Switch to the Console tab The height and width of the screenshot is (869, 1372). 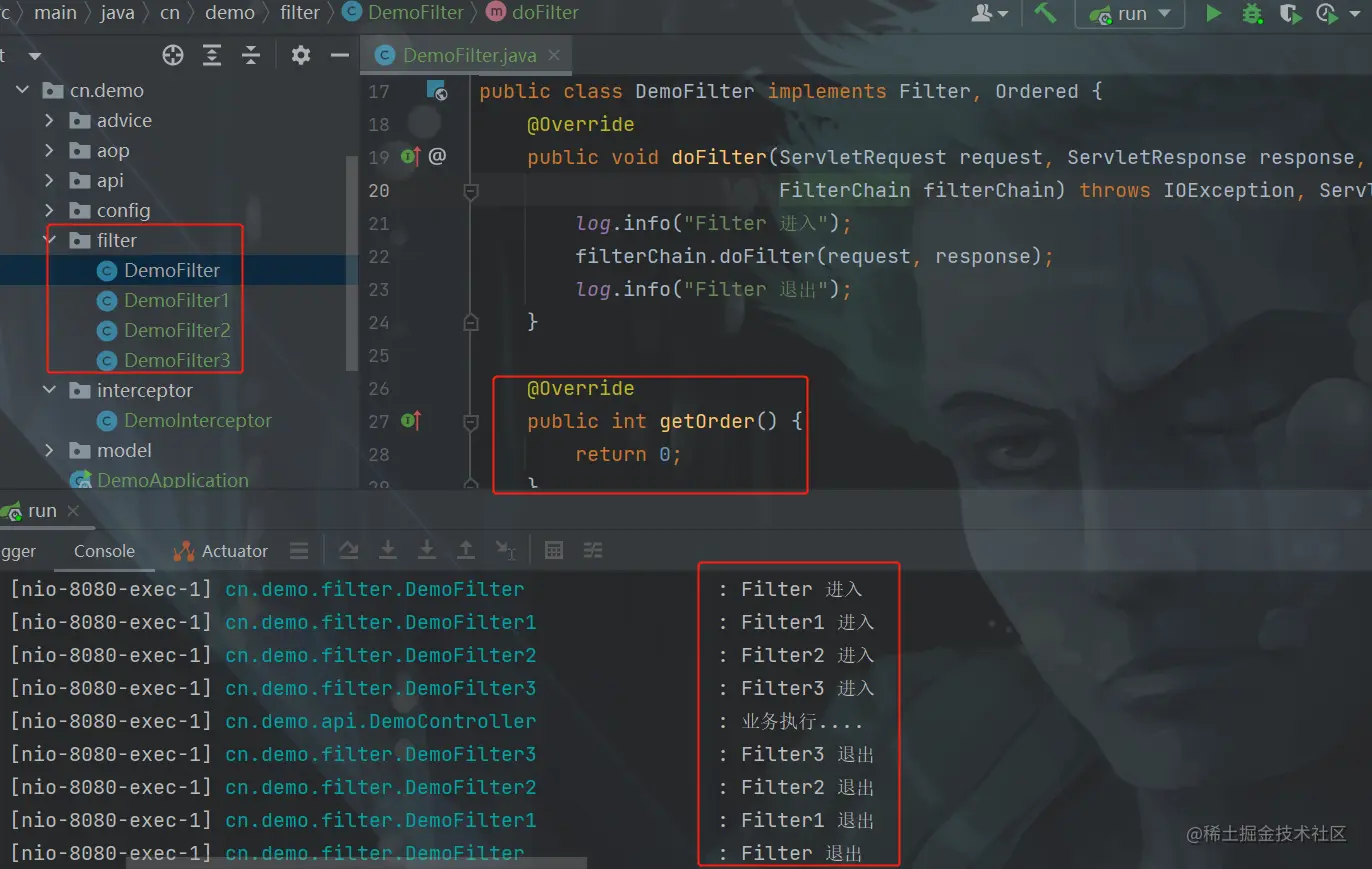pos(104,551)
